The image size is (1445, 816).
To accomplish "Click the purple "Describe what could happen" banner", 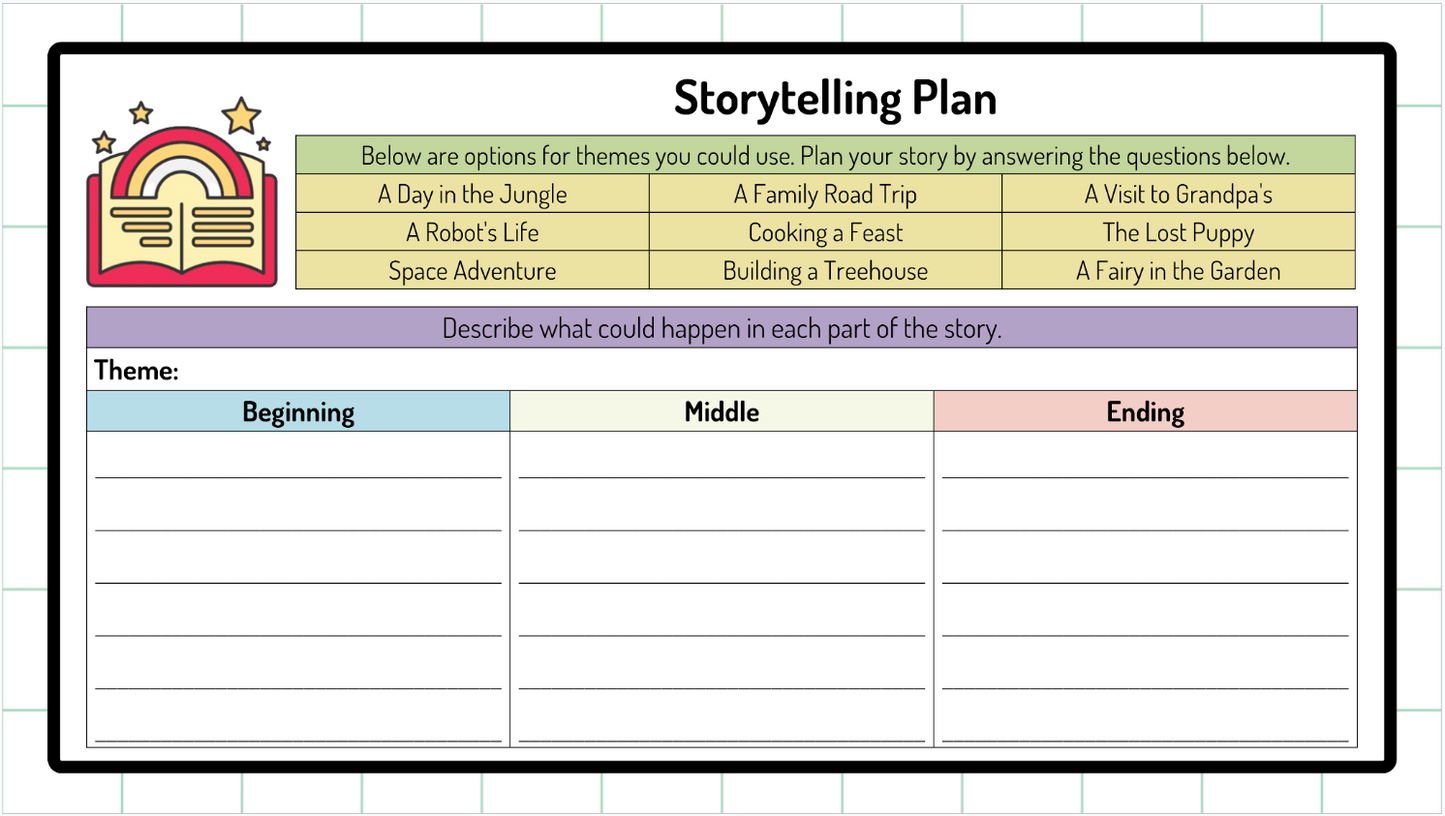I will pos(721,328).
